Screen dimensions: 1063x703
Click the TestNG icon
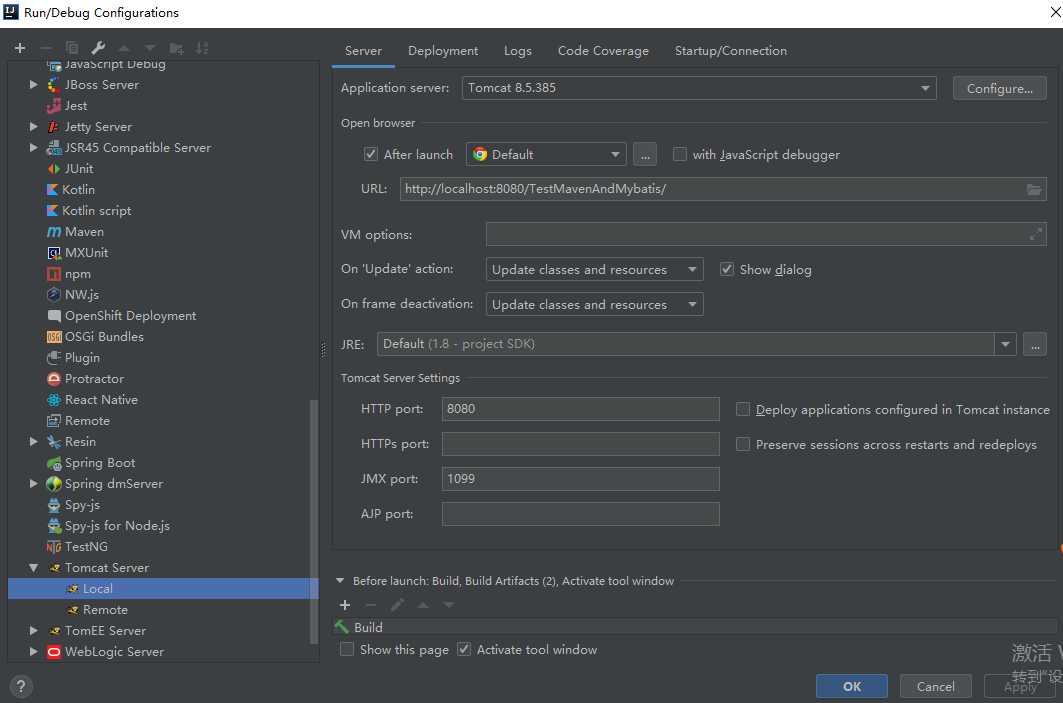54,547
